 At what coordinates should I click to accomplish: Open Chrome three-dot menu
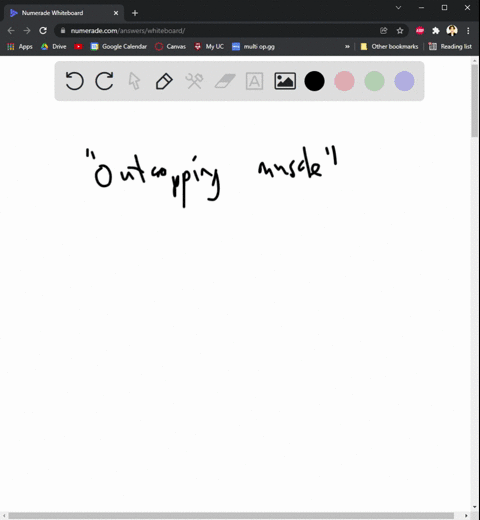click(468, 31)
